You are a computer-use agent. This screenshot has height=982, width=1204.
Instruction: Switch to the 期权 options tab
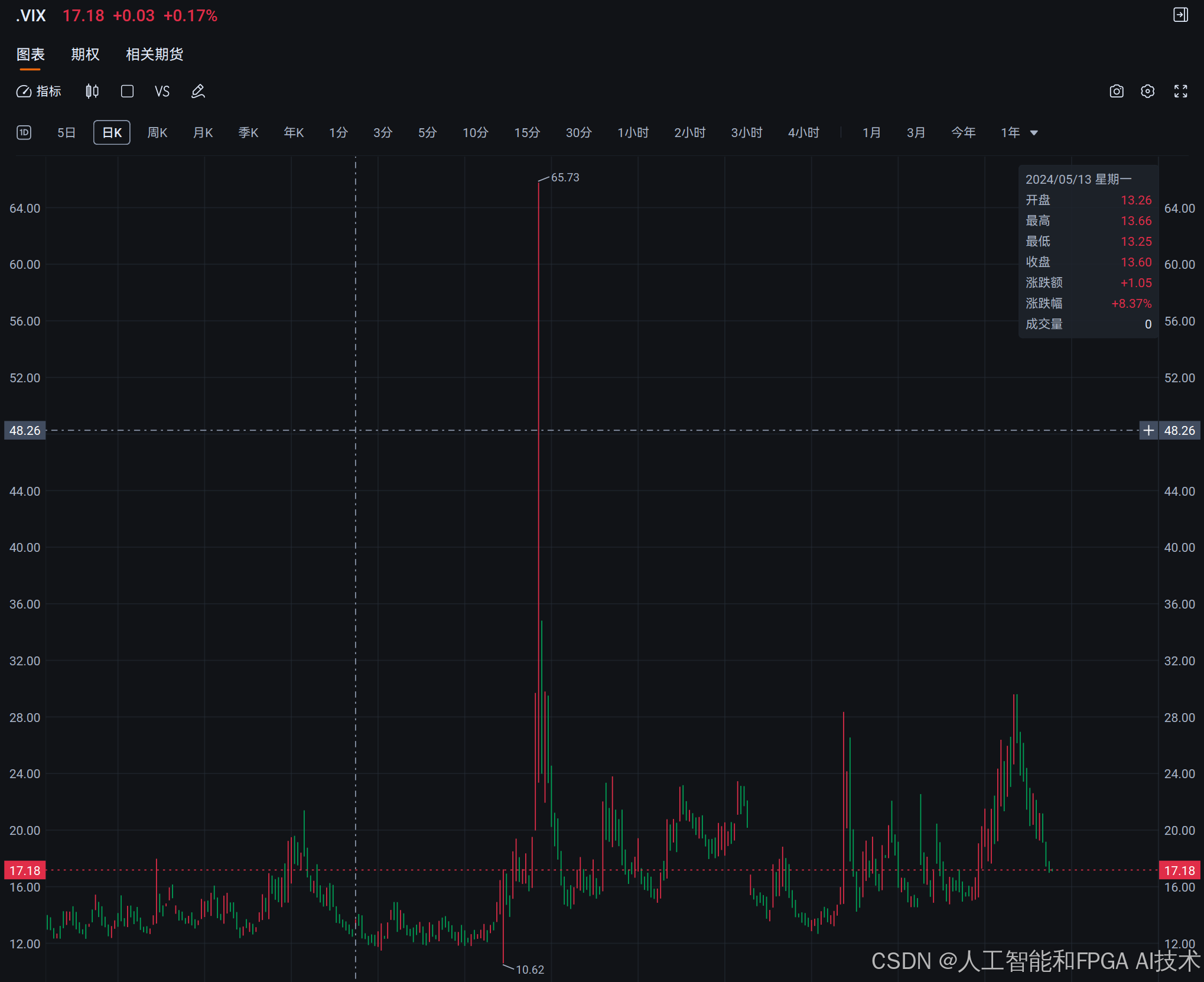[x=85, y=54]
